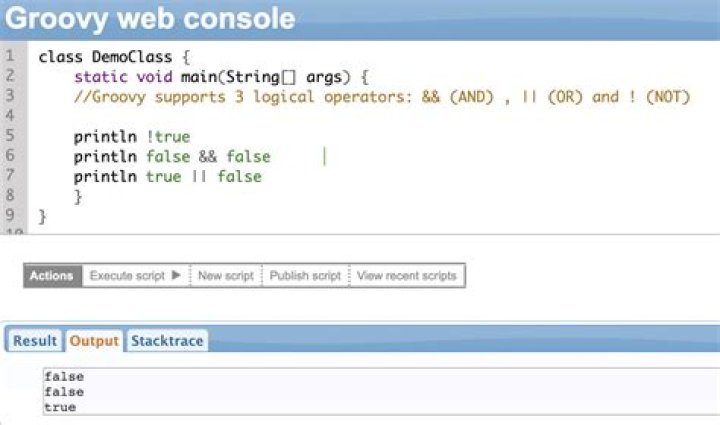Click the closing brace on line 9
Screen dimensions: 720x425
coord(43,217)
